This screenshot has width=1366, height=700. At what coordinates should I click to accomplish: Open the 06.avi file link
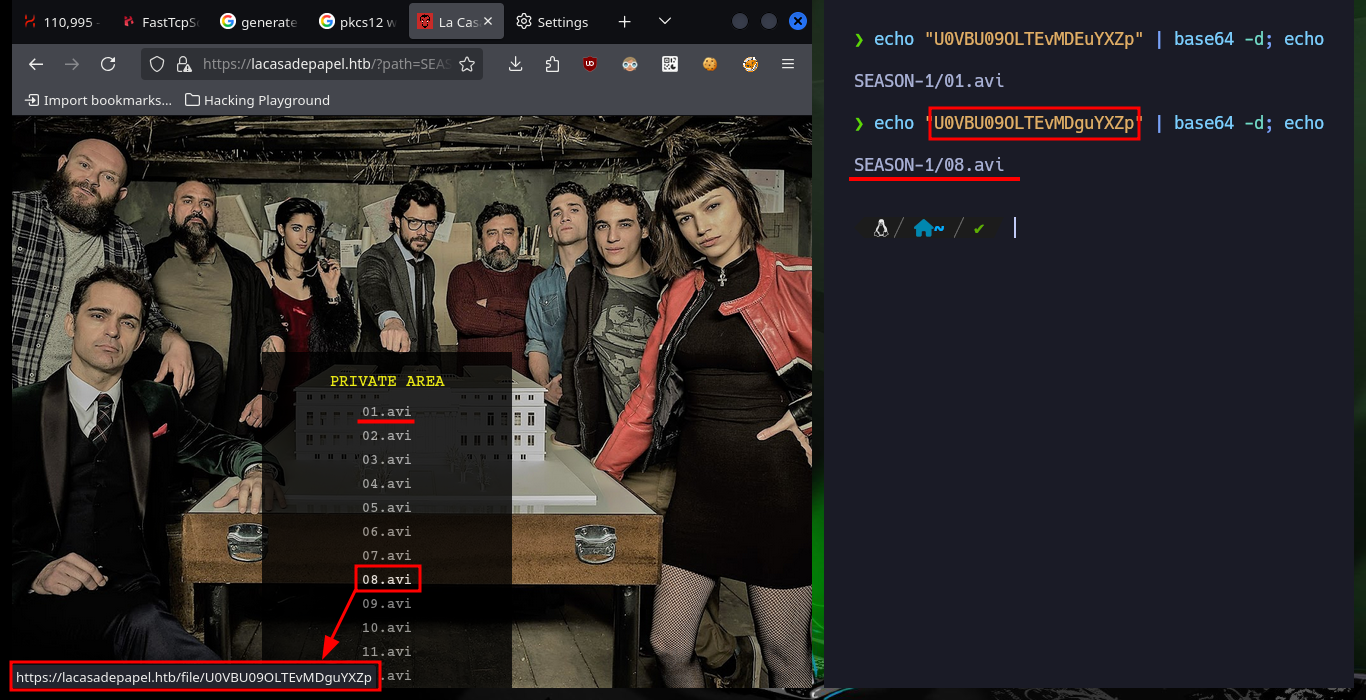(x=386, y=531)
